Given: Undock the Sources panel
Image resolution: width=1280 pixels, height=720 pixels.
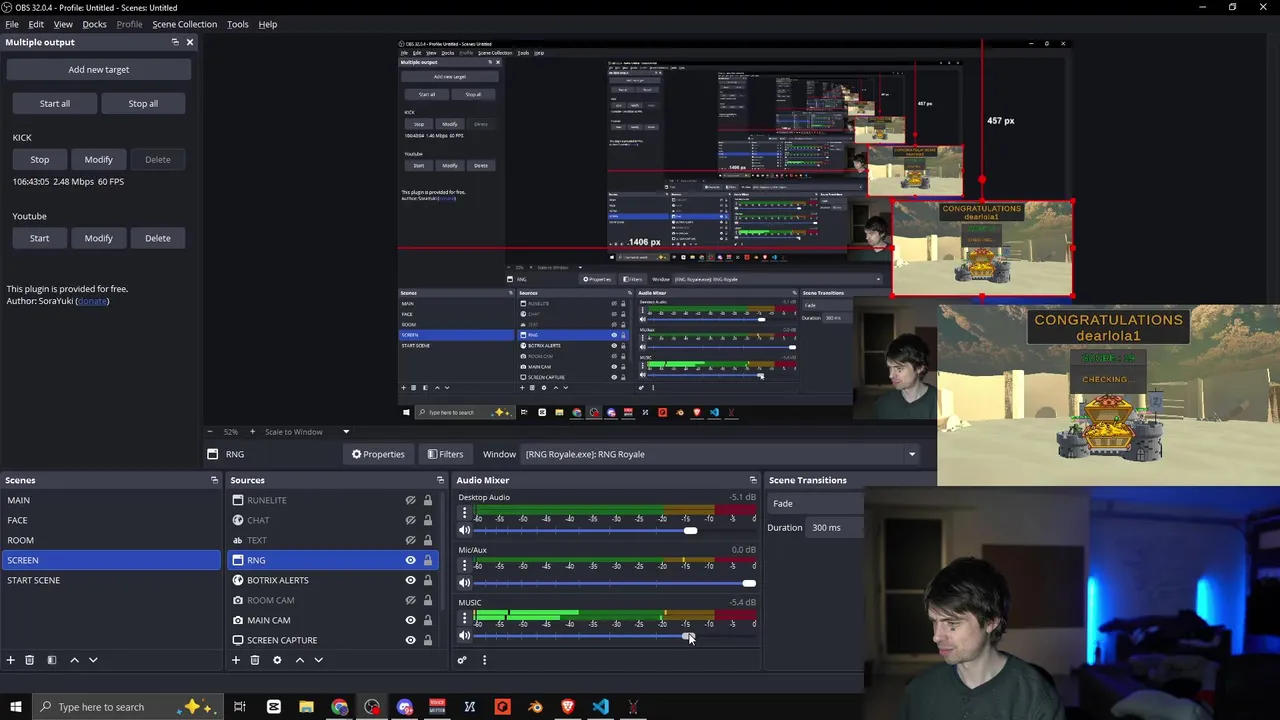Looking at the screenshot, I should click(x=440, y=480).
